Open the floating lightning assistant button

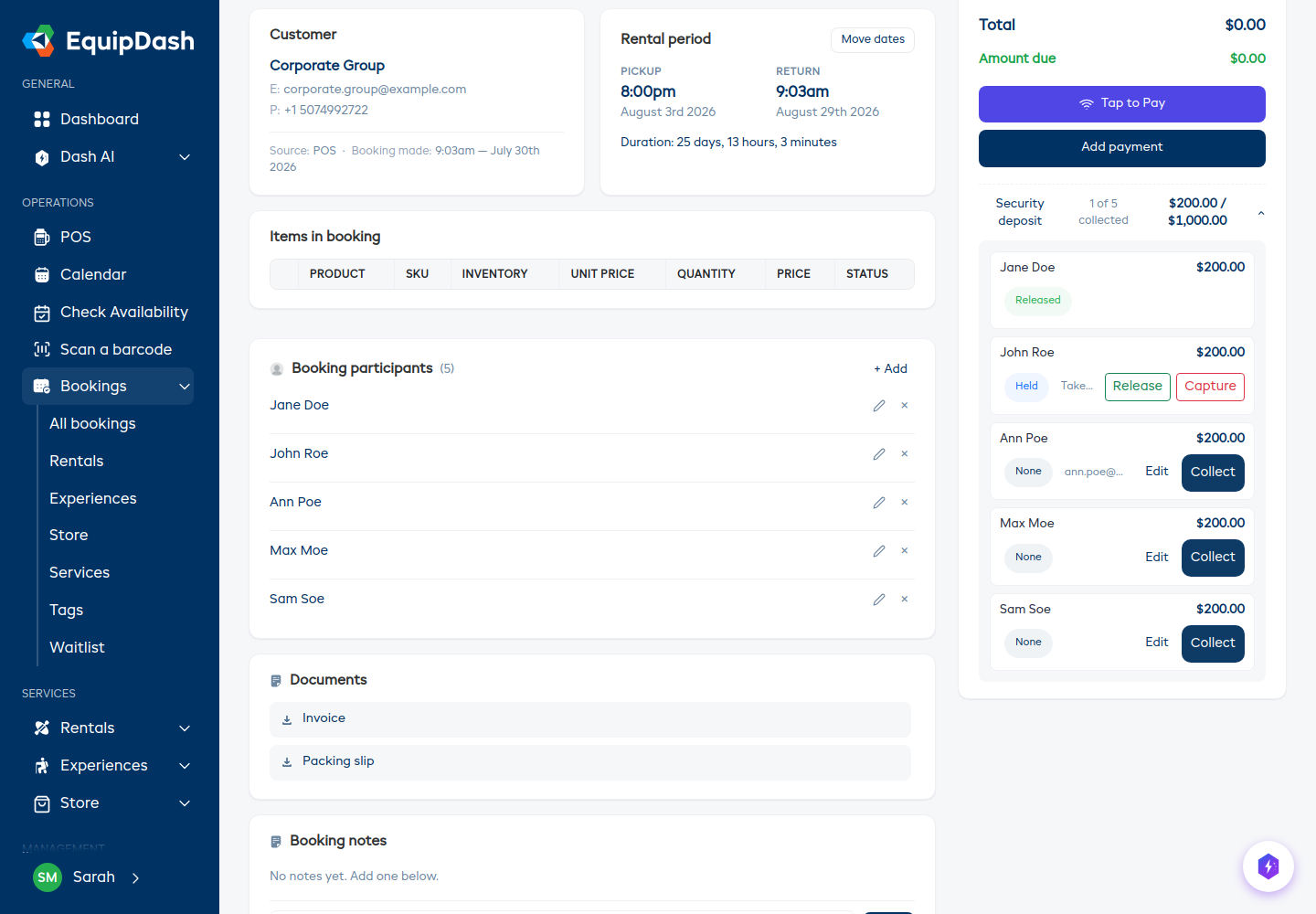1268,866
